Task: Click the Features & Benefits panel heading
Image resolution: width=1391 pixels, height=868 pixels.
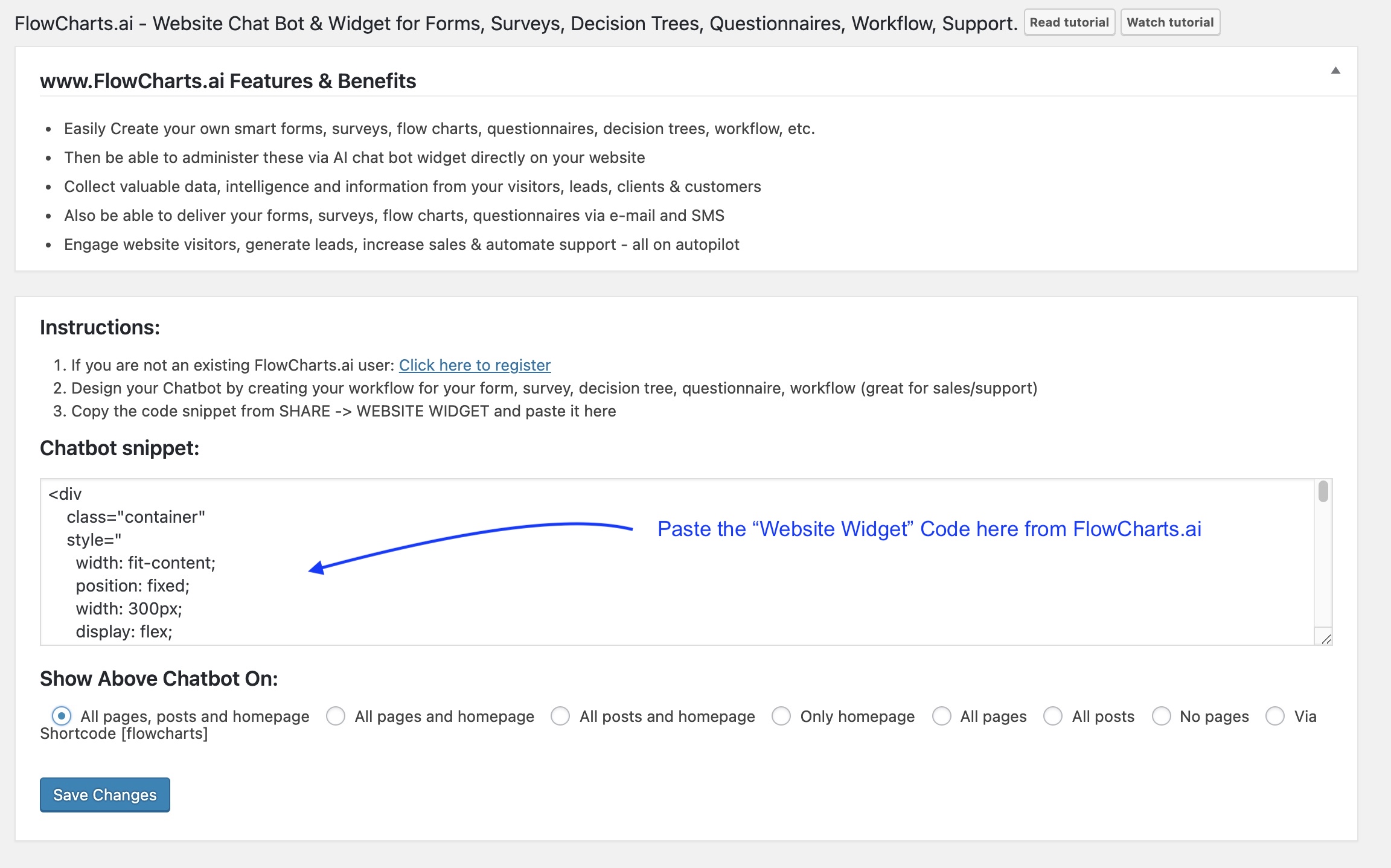Action: click(x=228, y=81)
